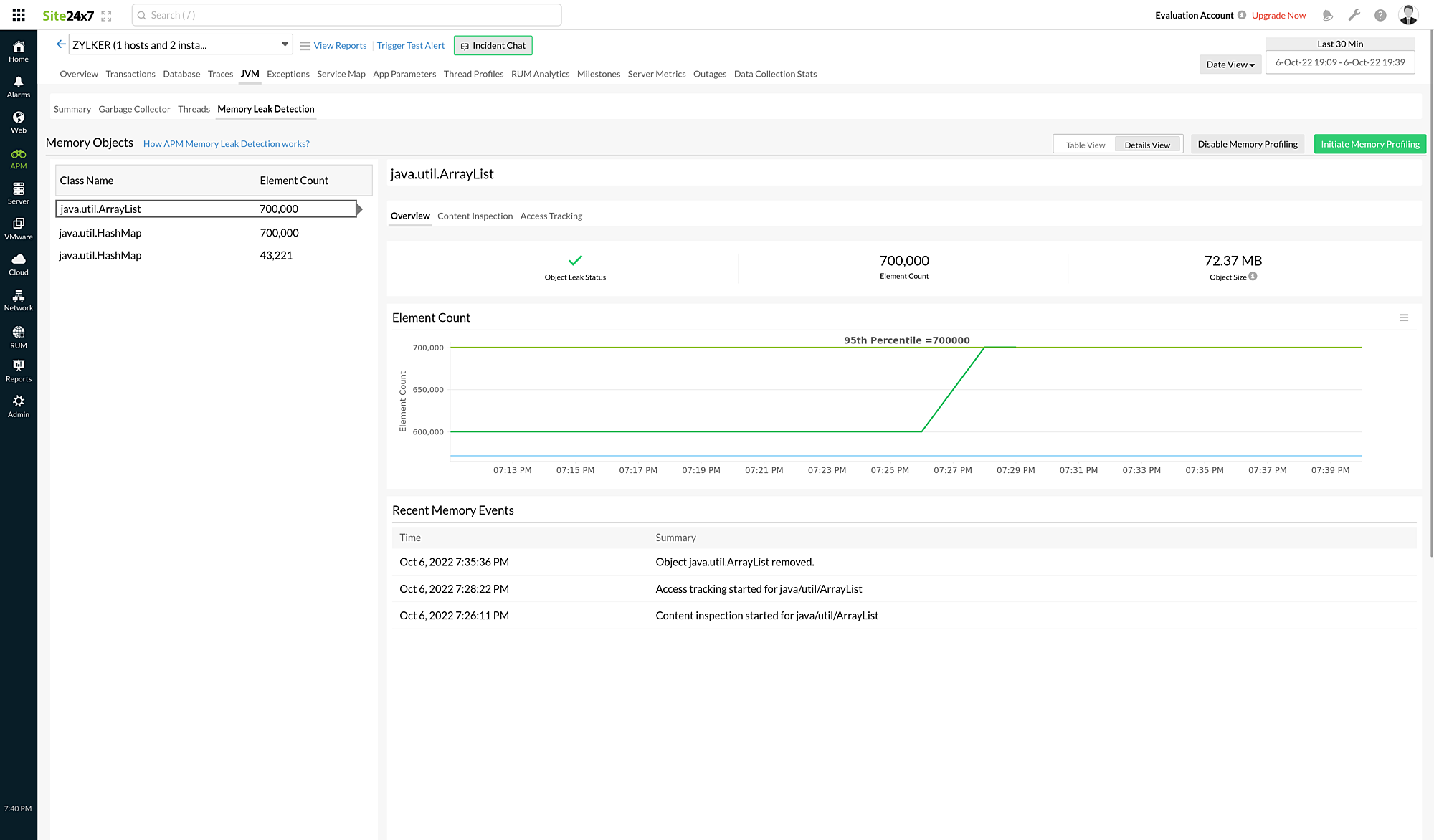Select the RUM icon in the sidebar
This screenshot has height=840, width=1434.
click(18, 335)
